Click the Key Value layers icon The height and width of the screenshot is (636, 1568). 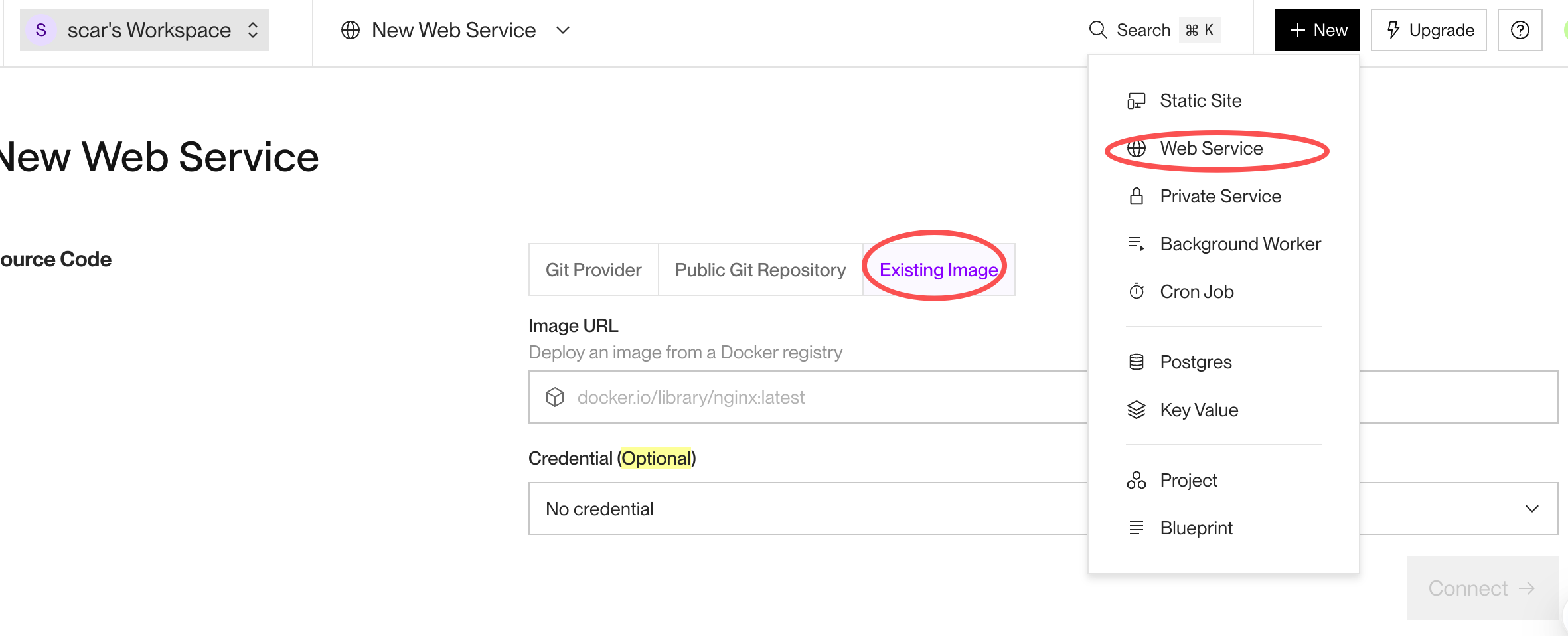coord(1136,410)
